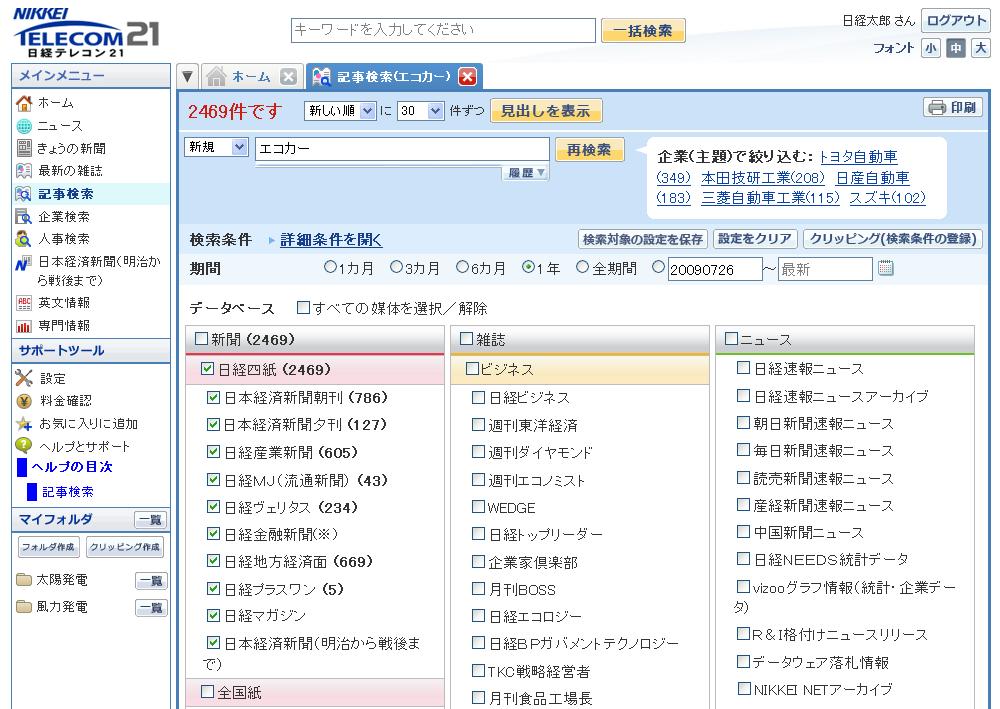Close the 記事検索(エコカー) tab with red X
The image size is (1000, 709).
click(467, 77)
